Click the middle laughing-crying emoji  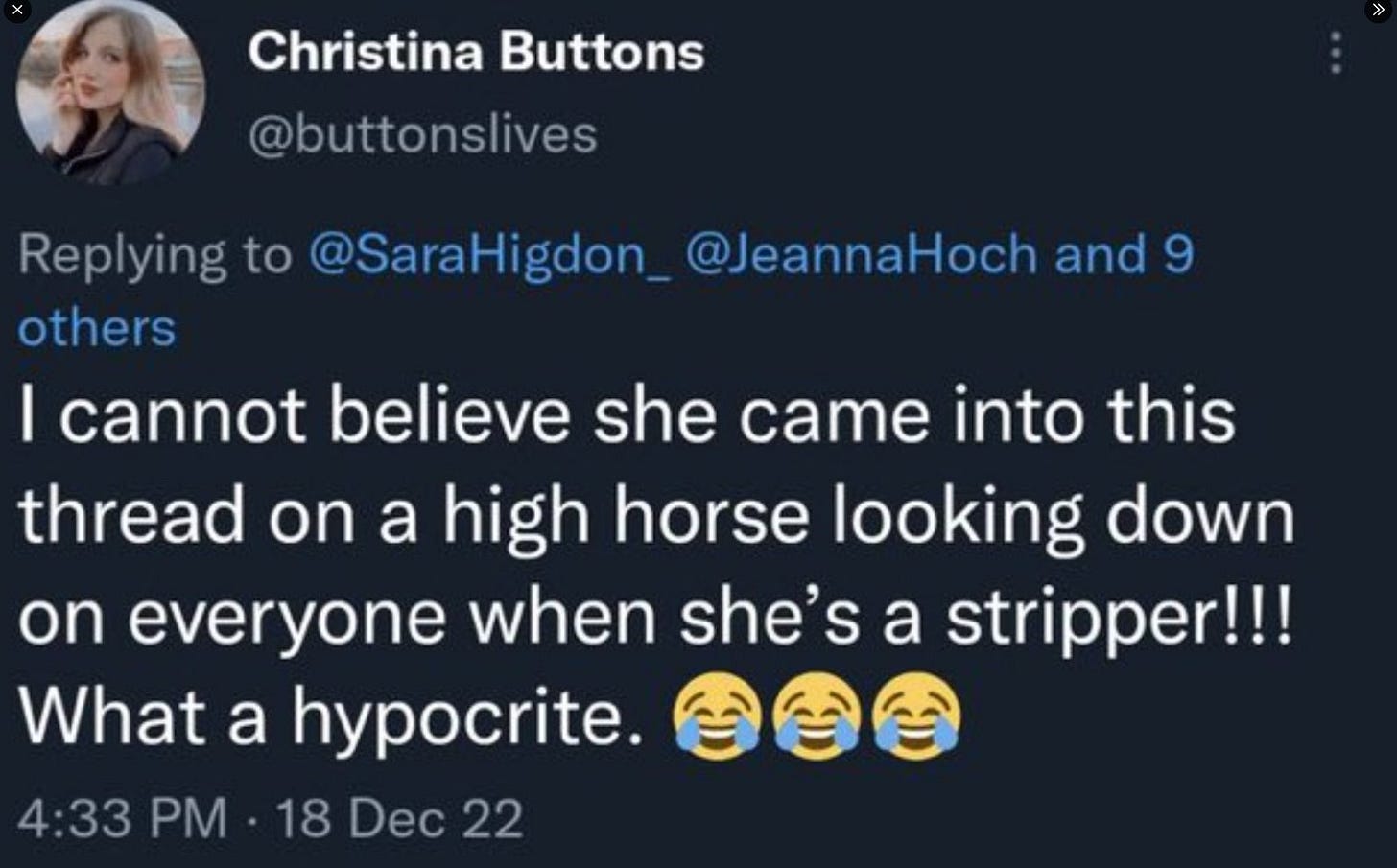817,716
